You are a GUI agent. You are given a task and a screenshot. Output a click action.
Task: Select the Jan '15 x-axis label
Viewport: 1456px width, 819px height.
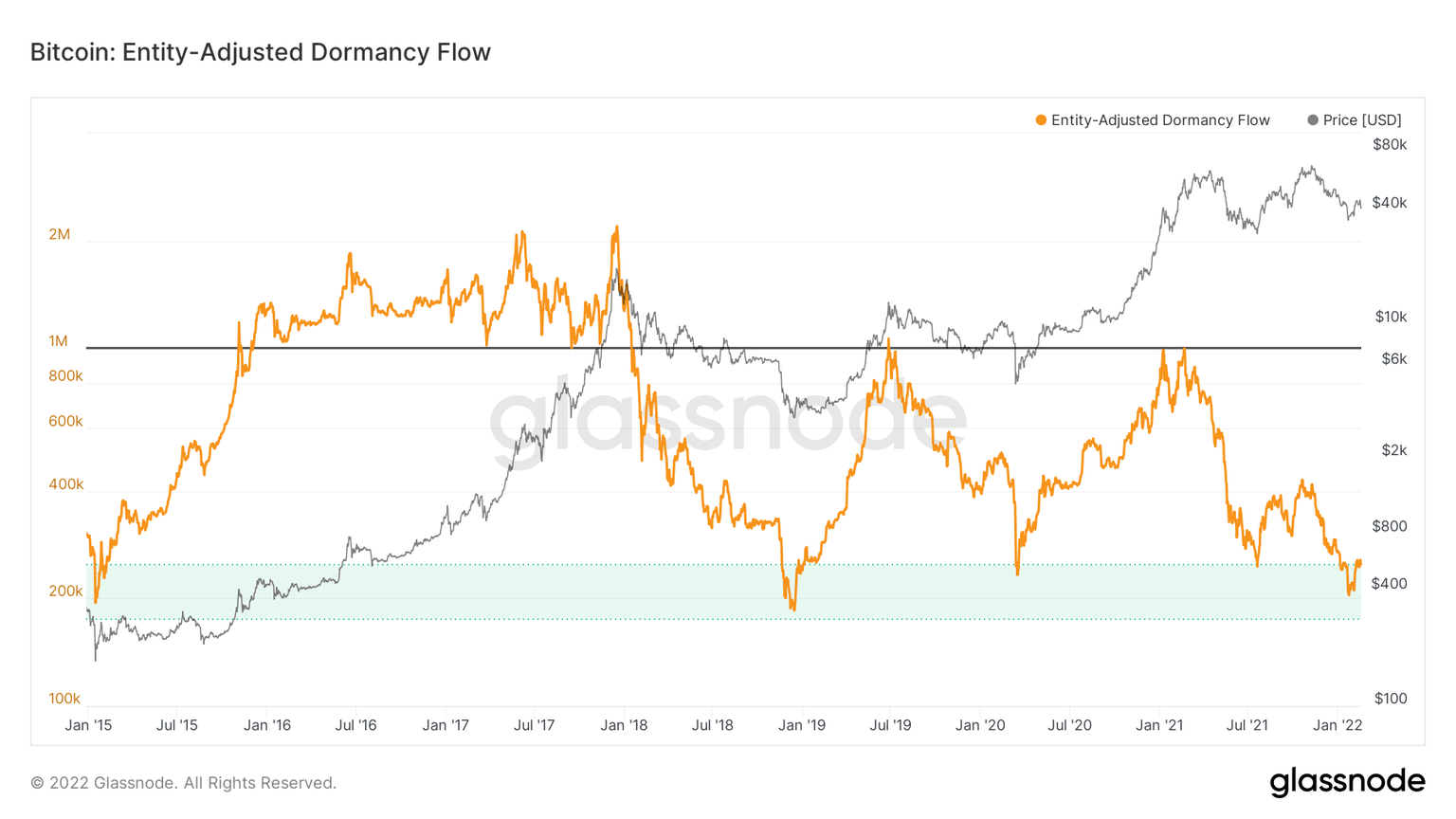pos(88,725)
